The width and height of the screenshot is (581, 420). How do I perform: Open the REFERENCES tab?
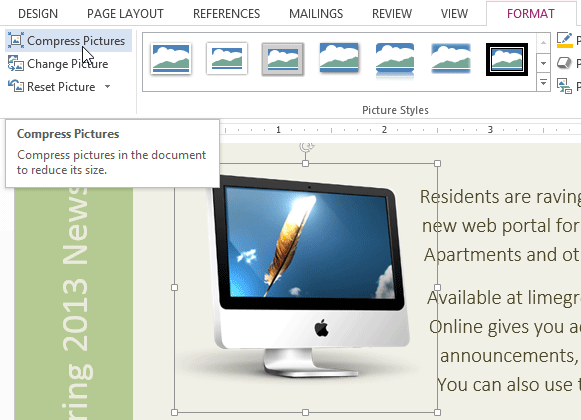pyautogui.click(x=226, y=14)
